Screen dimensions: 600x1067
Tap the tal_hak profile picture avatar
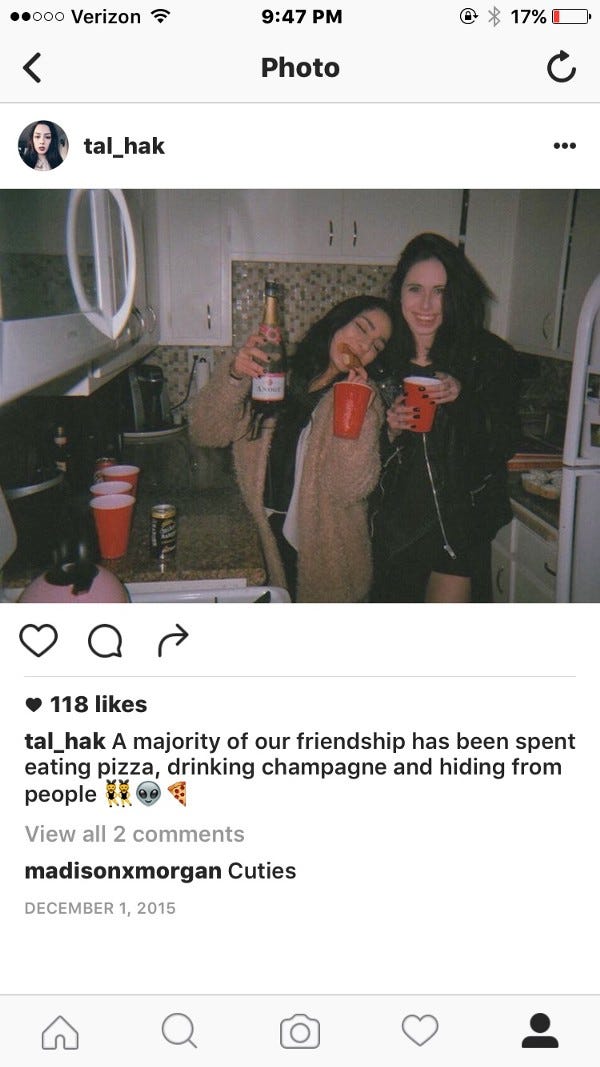click(x=43, y=146)
